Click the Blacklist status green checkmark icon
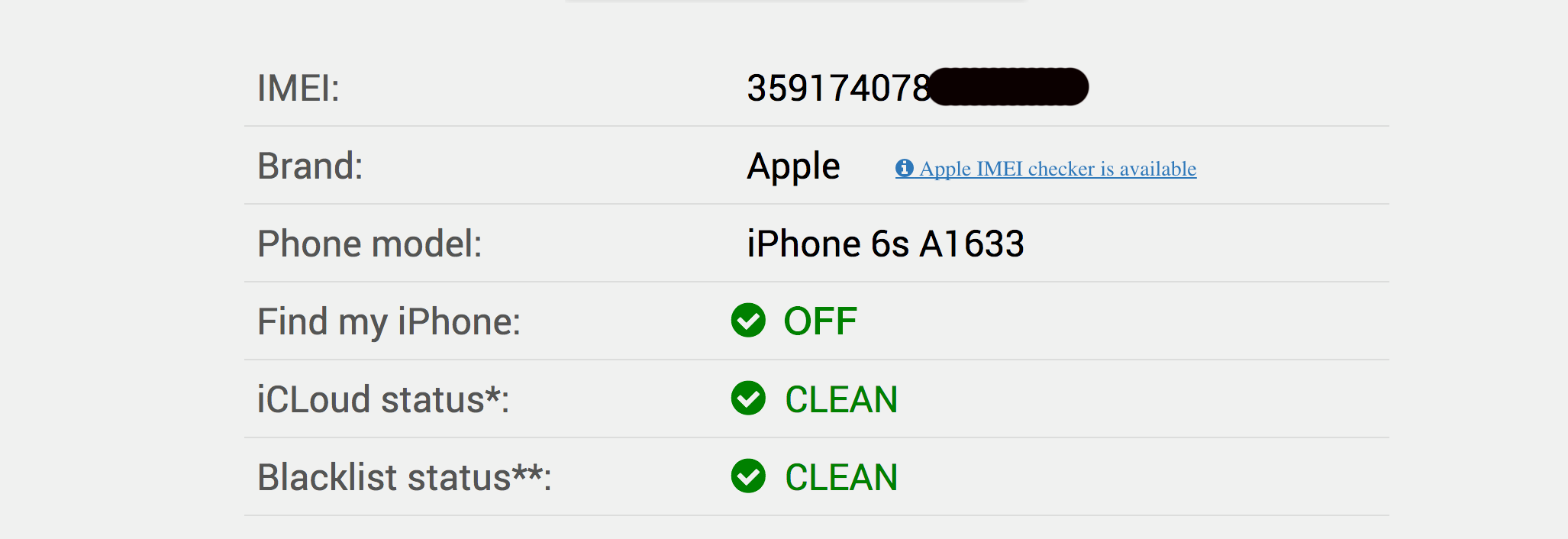Screen dimensions: 1568x539 [x=748, y=476]
